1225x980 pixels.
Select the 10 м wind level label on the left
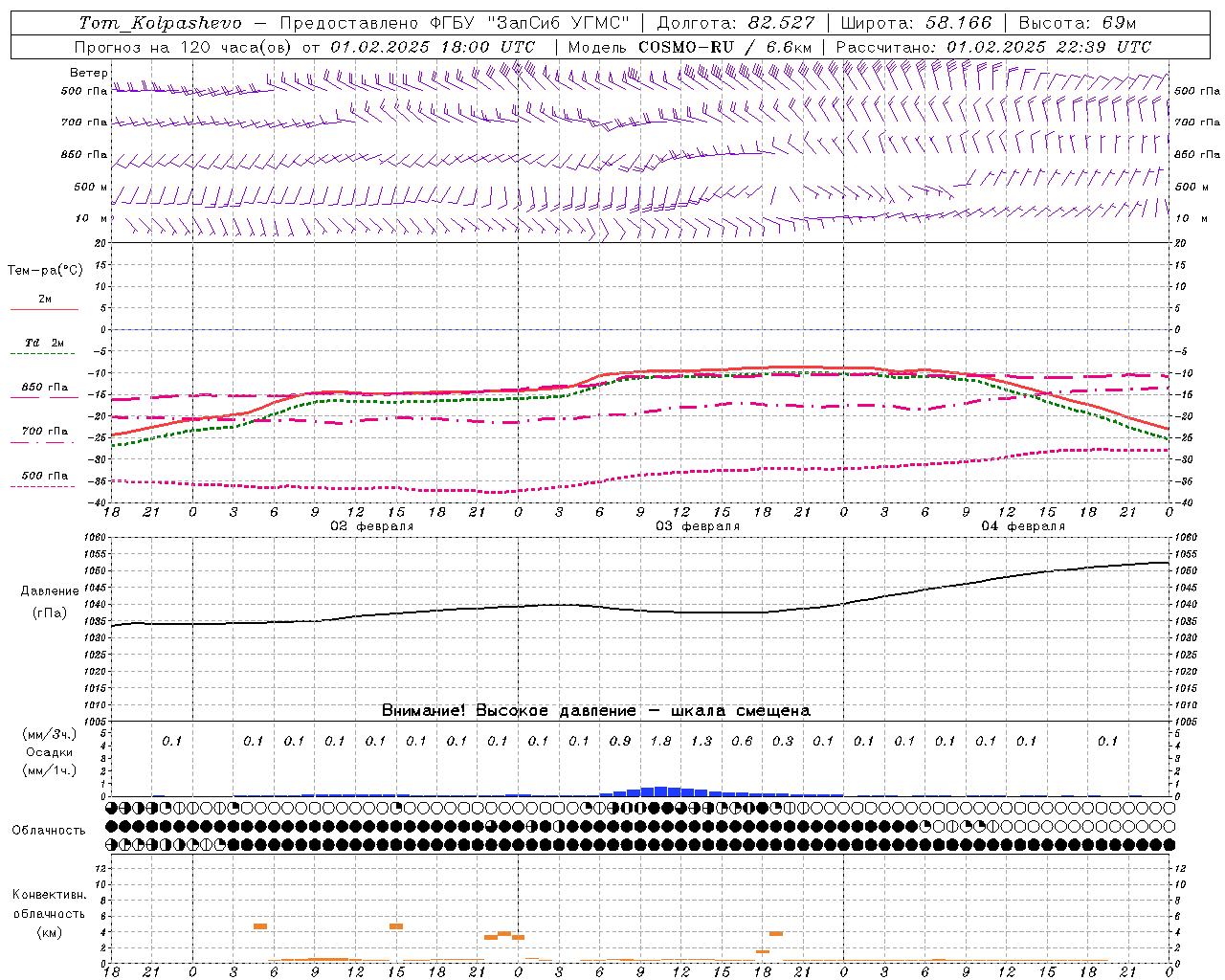pyautogui.click(x=92, y=218)
